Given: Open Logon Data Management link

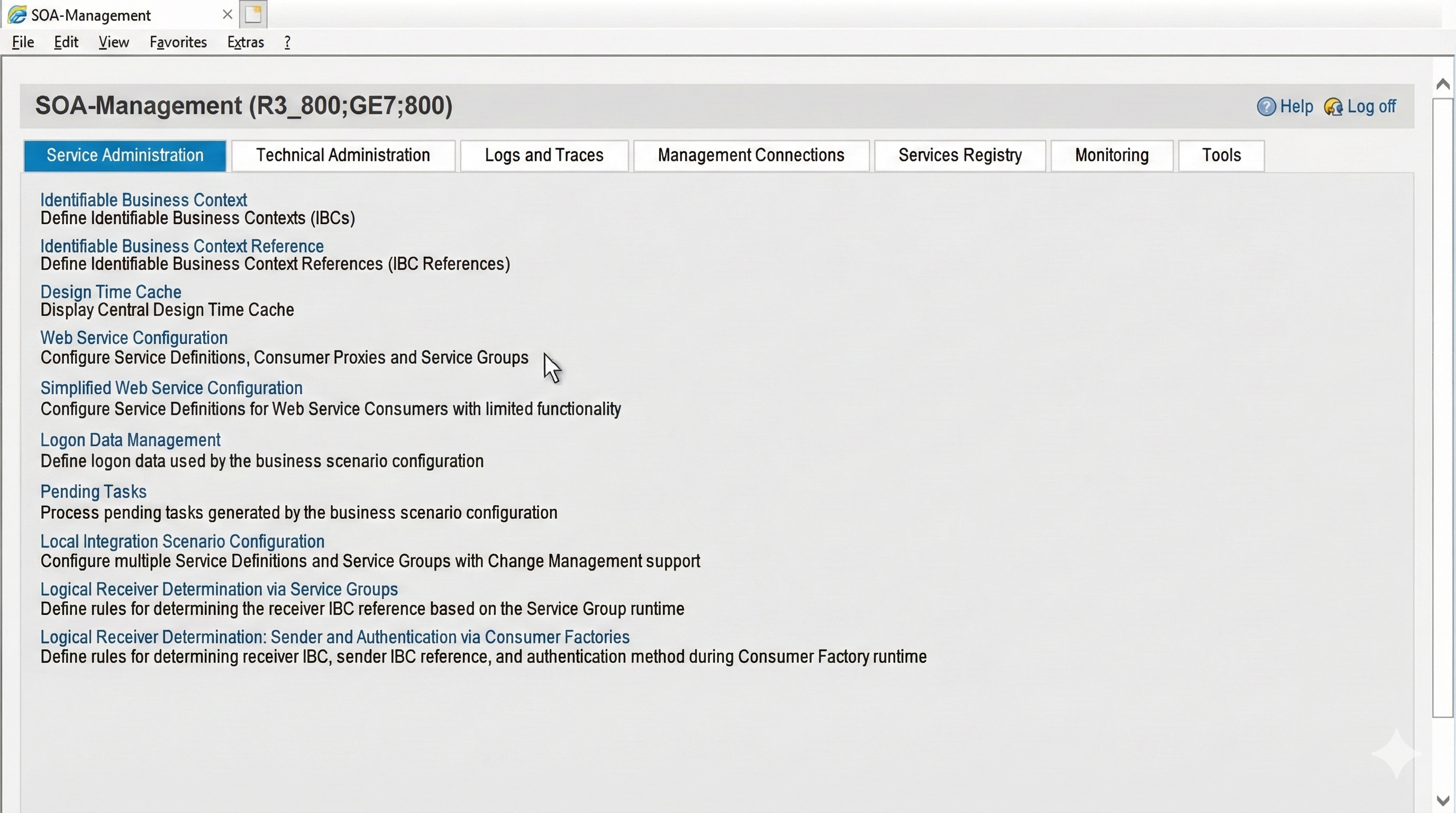Looking at the screenshot, I should pos(130,440).
